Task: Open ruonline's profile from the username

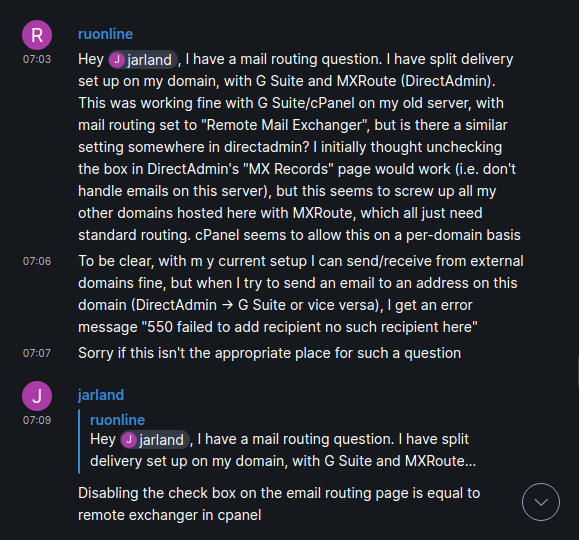Action: pyautogui.click(x=105, y=34)
